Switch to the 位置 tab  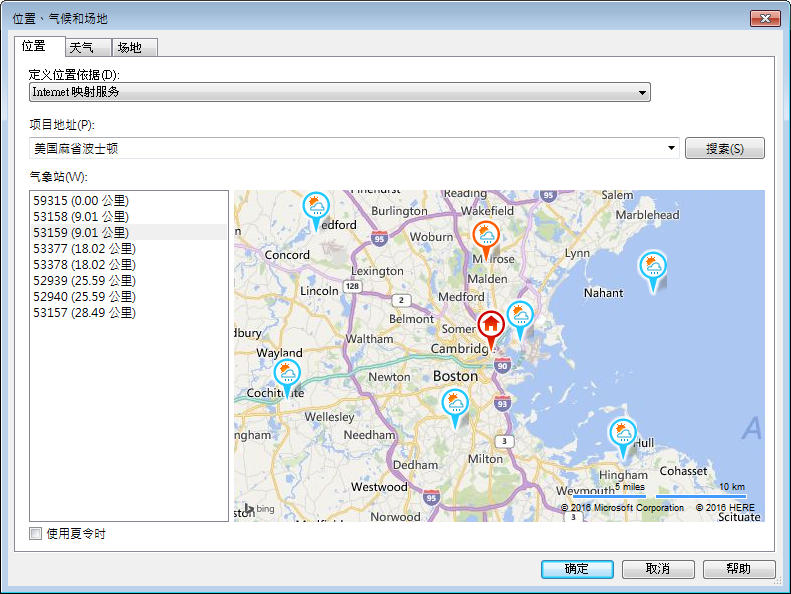click(x=39, y=46)
